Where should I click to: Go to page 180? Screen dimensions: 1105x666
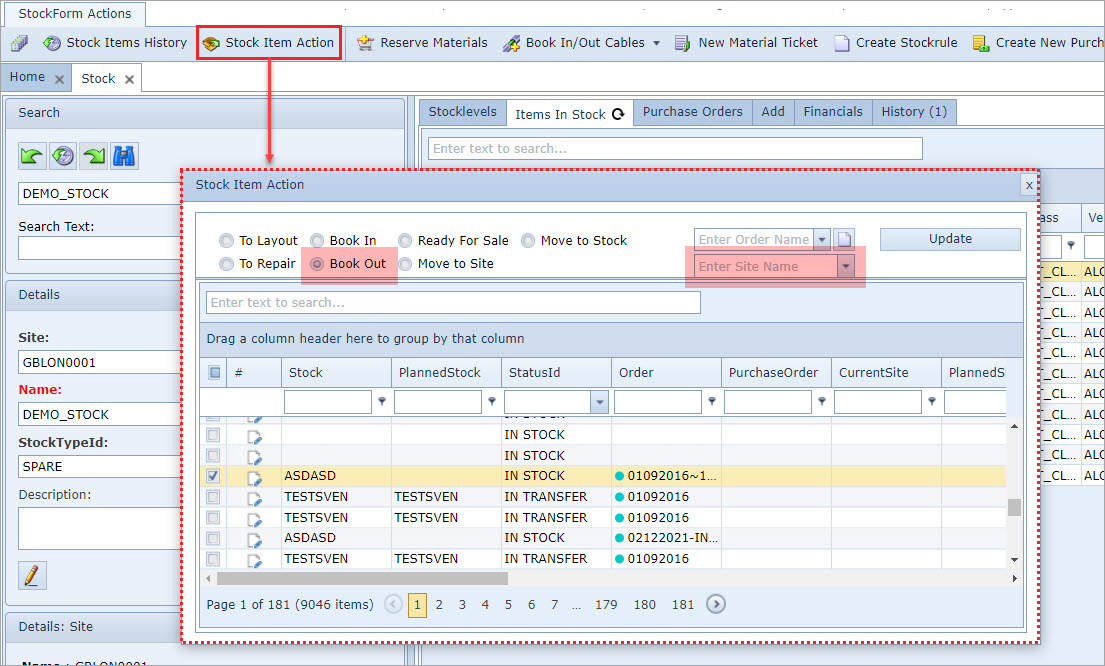[644, 605]
